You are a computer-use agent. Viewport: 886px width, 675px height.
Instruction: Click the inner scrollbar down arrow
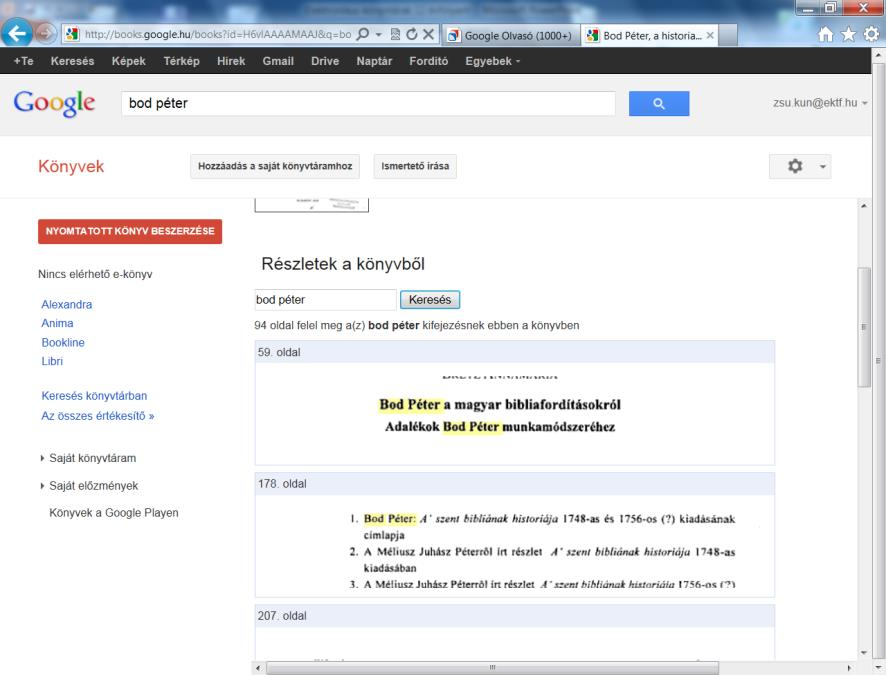point(863,653)
